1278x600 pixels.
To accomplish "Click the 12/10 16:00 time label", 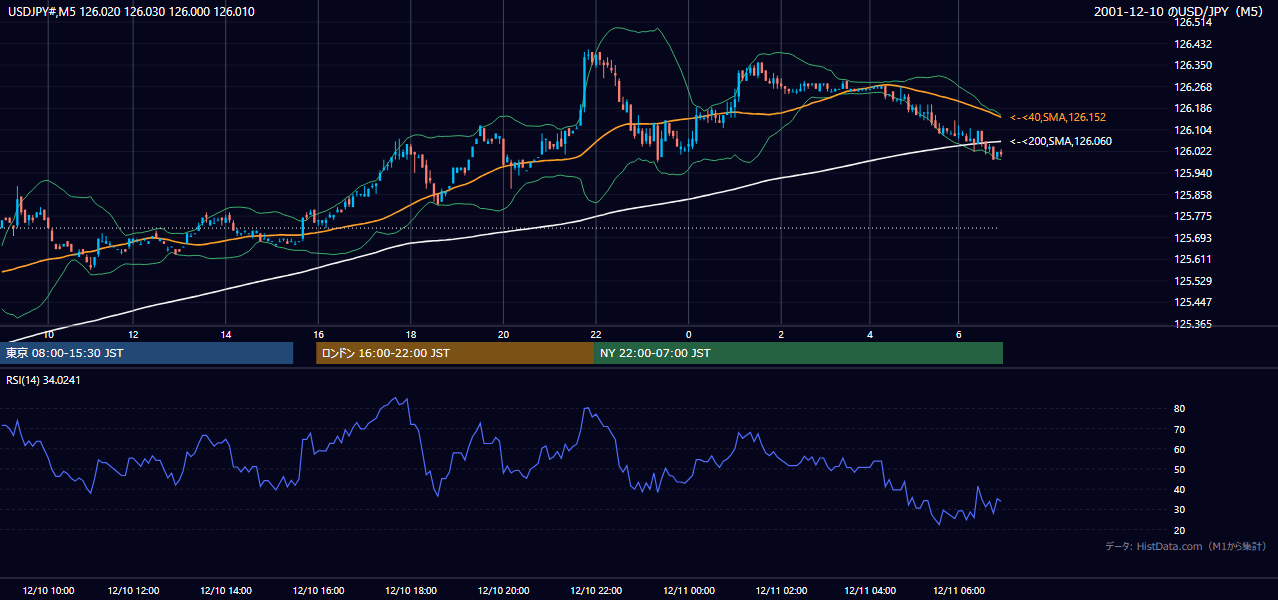I will click(317, 591).
